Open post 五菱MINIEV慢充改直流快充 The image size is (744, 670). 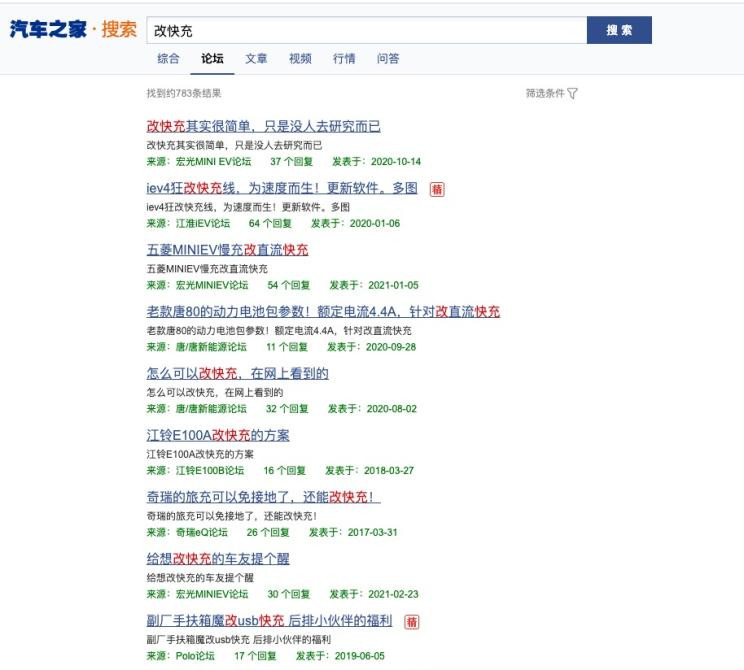pyautogui.click(x=227, y=250)
